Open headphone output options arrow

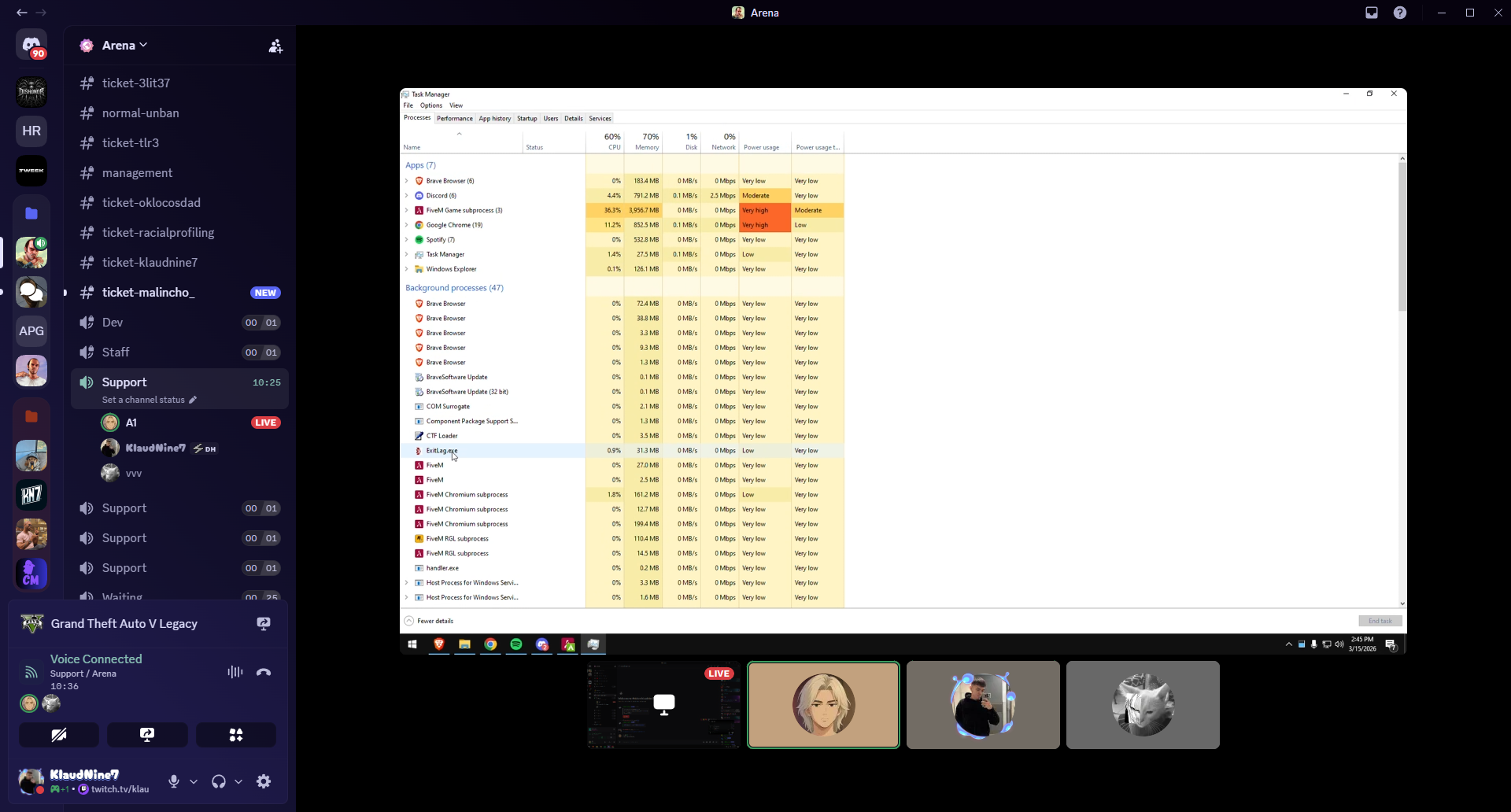pos(238,781)
